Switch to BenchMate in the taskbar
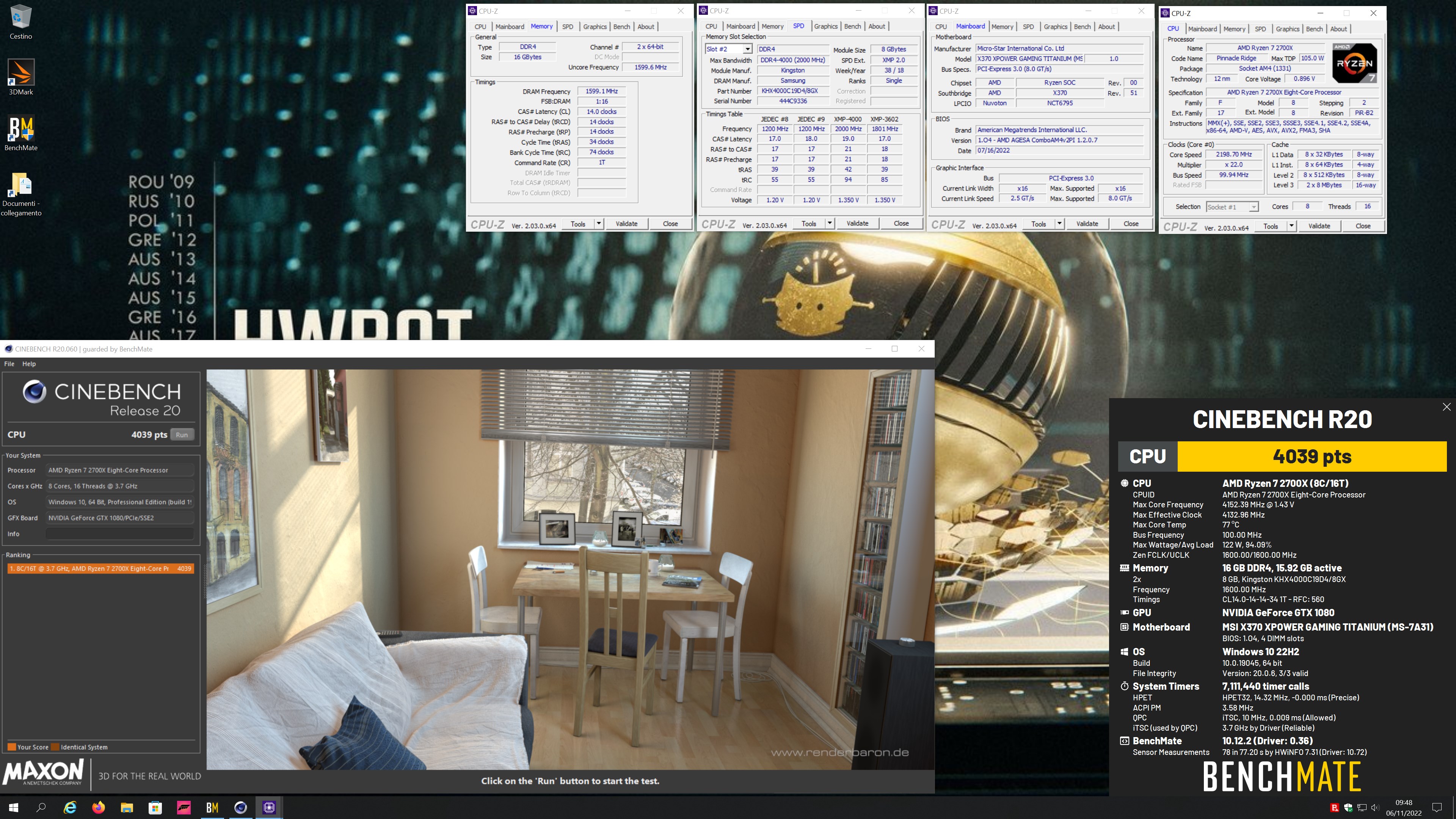This screenshot has width=1456, height=819. [212, 807]
